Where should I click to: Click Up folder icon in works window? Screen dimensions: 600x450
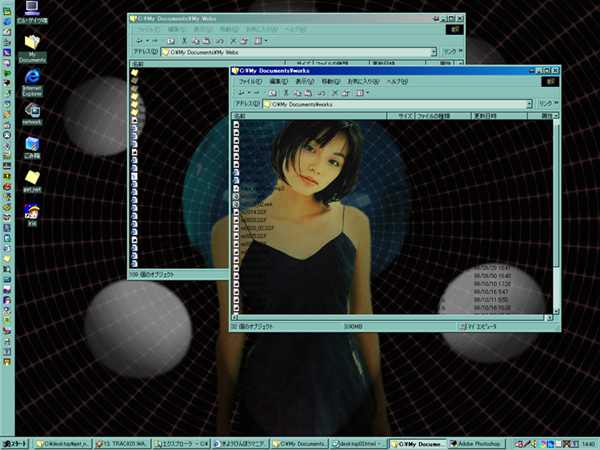[272, 93]
